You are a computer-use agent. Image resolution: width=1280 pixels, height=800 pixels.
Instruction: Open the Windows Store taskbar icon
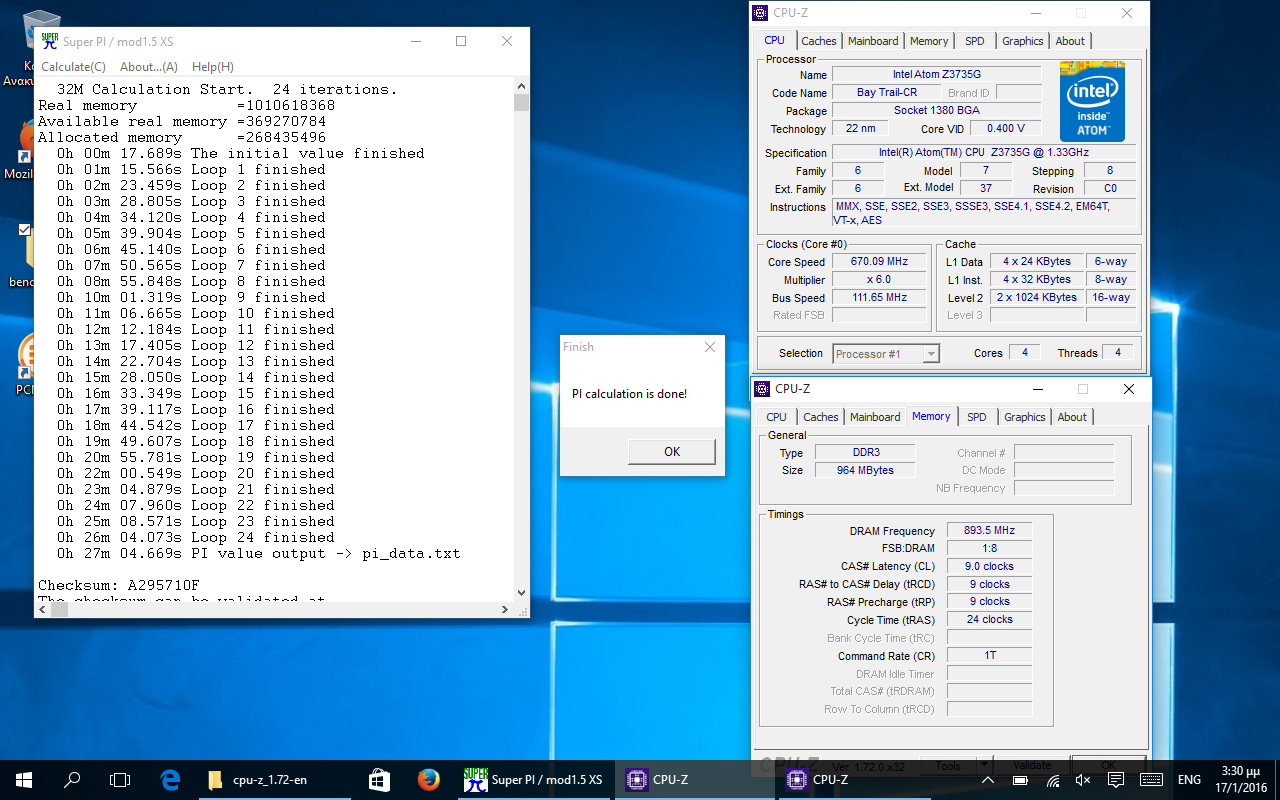click(379, 780)
